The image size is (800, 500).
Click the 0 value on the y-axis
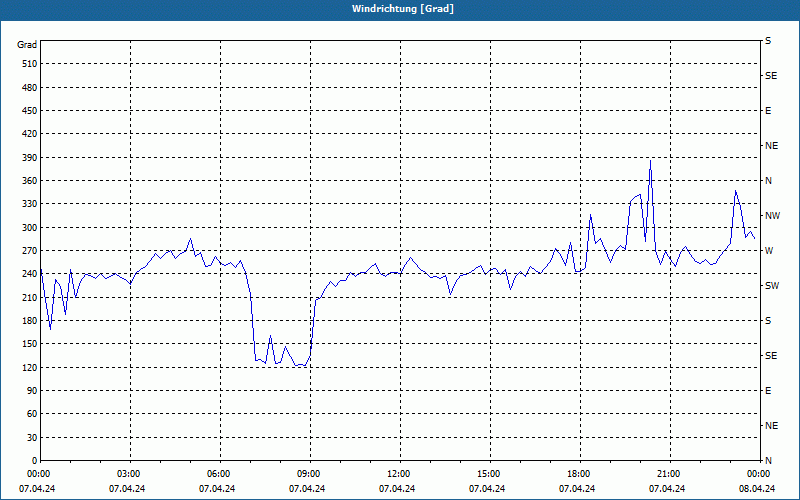33,460
